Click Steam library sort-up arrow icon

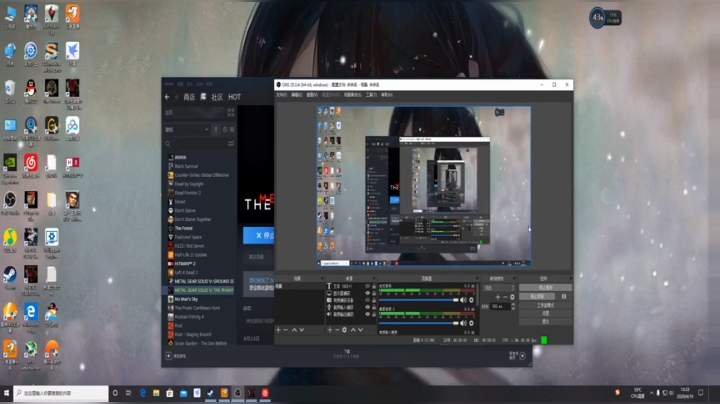216,129
